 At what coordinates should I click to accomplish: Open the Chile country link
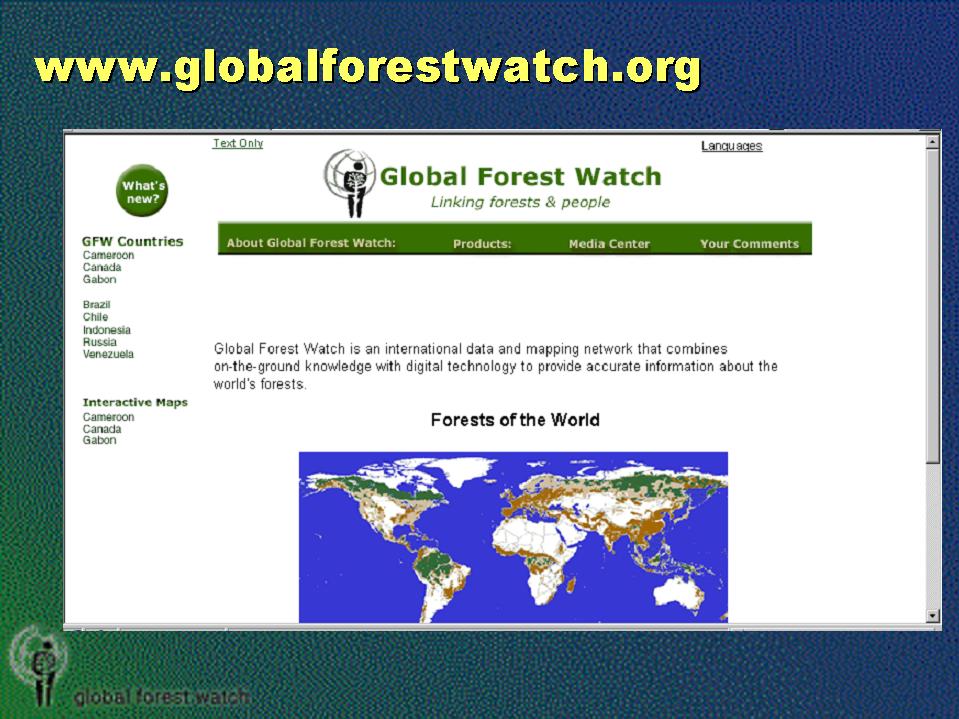coord(95,317)
